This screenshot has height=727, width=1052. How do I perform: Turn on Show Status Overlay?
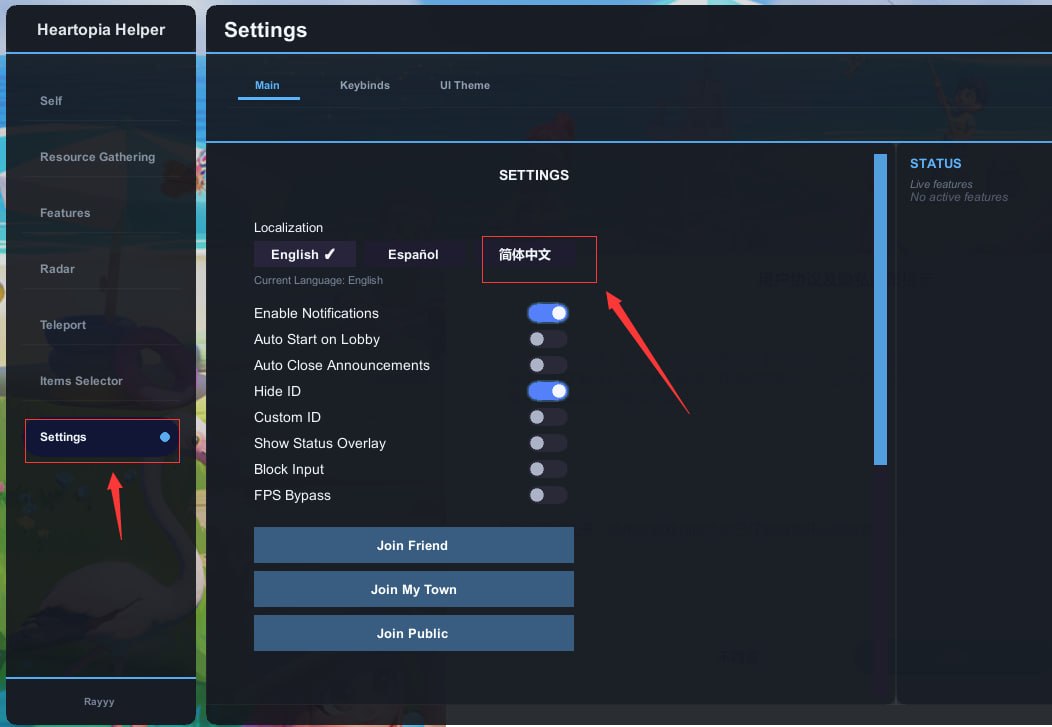point(548,443)
